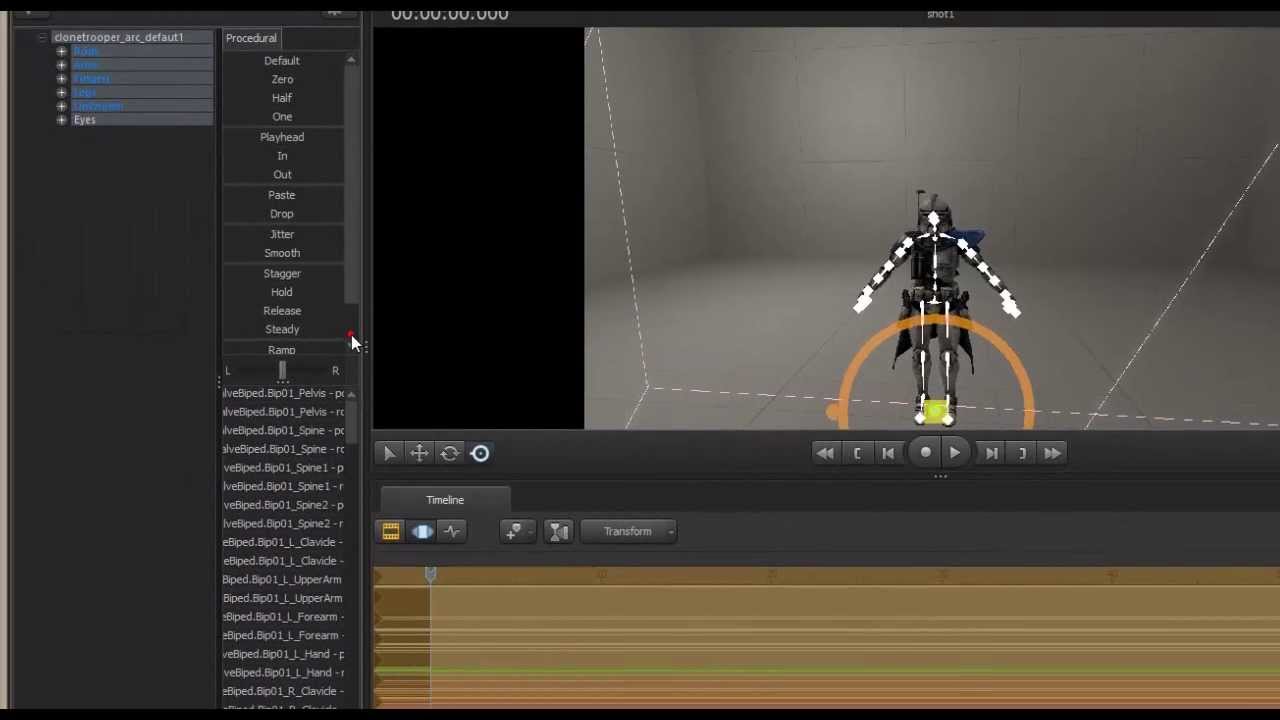Collapse the clonetrooper_arc_defaut1 tree node
This screenshot has height=720, width=1280.
42,38
